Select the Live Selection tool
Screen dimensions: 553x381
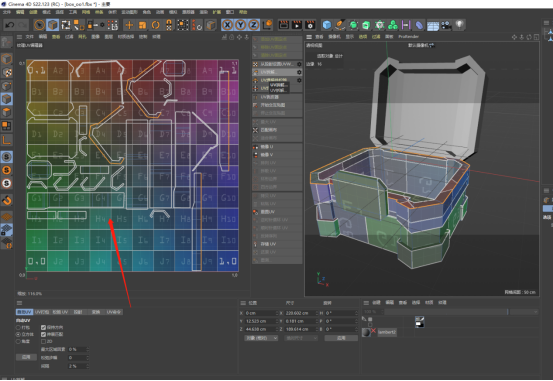[40, 25]
